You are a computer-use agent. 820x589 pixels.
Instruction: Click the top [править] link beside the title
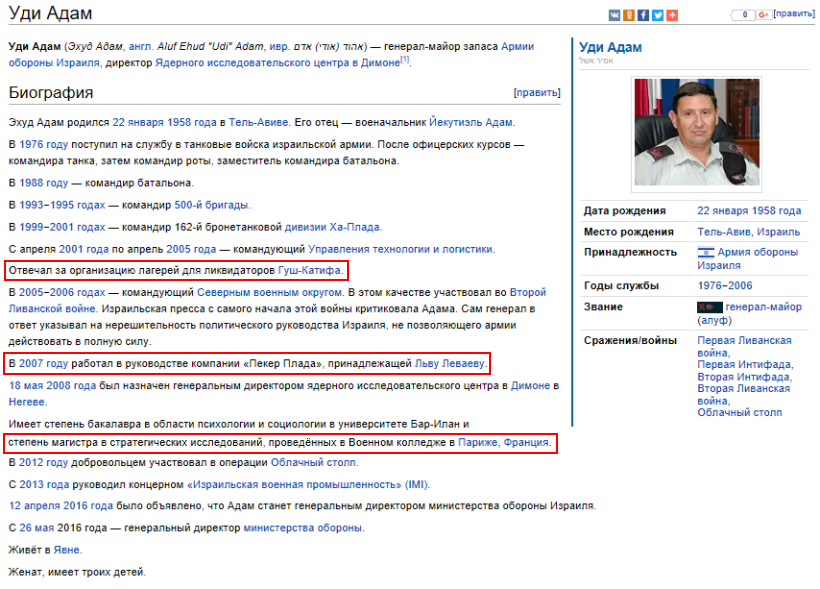click(x=794, y=14)
